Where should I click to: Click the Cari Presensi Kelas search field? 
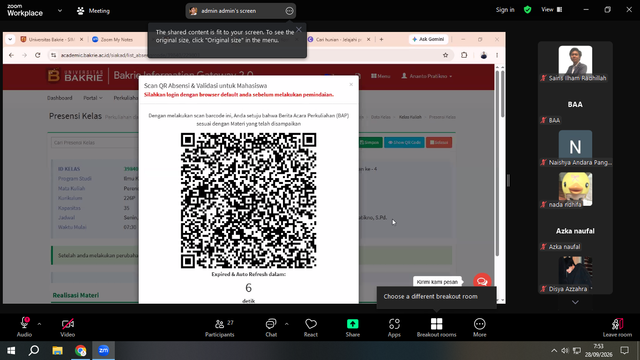(x=95, y=142)
